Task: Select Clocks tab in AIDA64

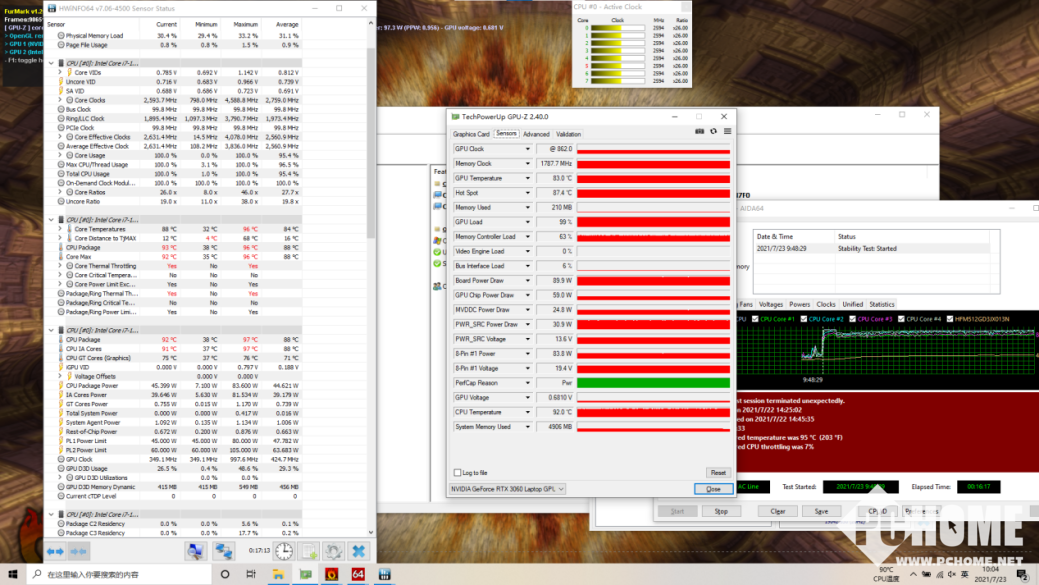Action: pos(826,305)
